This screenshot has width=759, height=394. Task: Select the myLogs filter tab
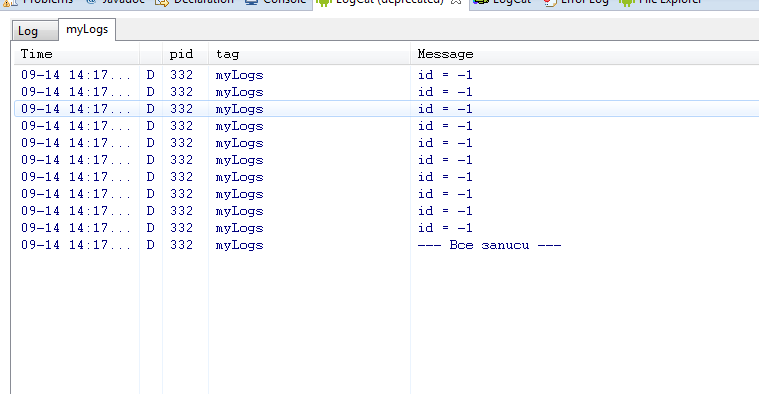click(x=87, y=30)
